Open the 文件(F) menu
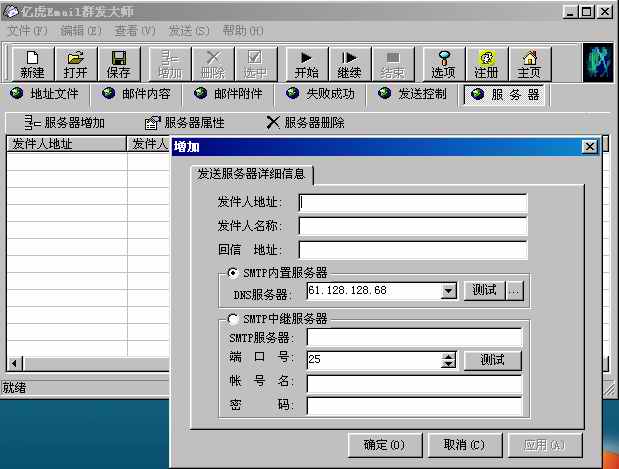The width and height of the screenshot is (619, 469). 27,31
